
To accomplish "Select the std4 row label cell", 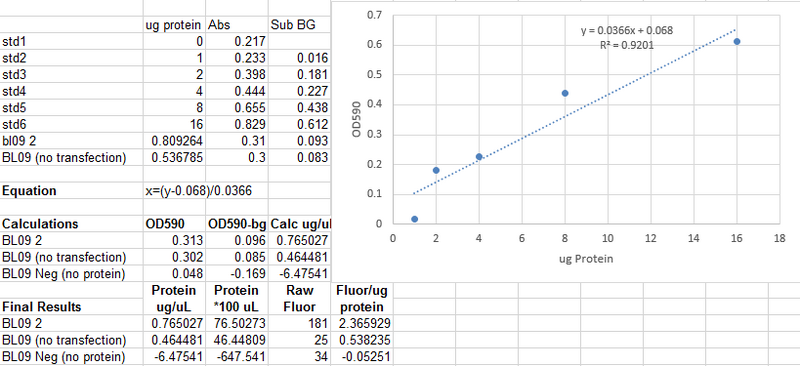I will click(71, 91).
